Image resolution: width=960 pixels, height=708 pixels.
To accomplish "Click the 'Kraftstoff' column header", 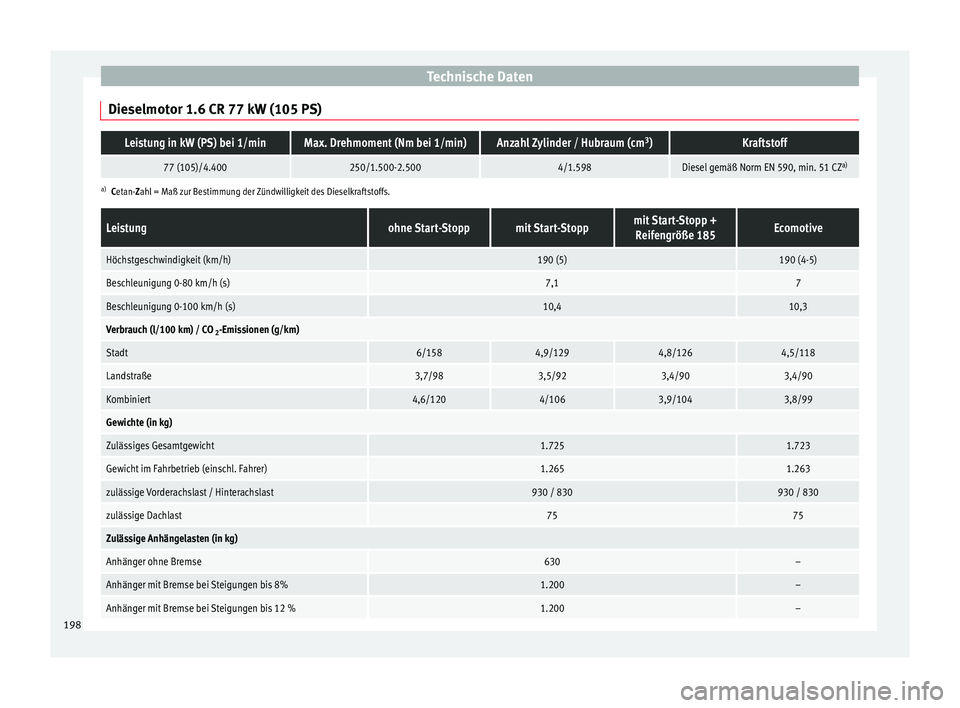I will point(764,143).
